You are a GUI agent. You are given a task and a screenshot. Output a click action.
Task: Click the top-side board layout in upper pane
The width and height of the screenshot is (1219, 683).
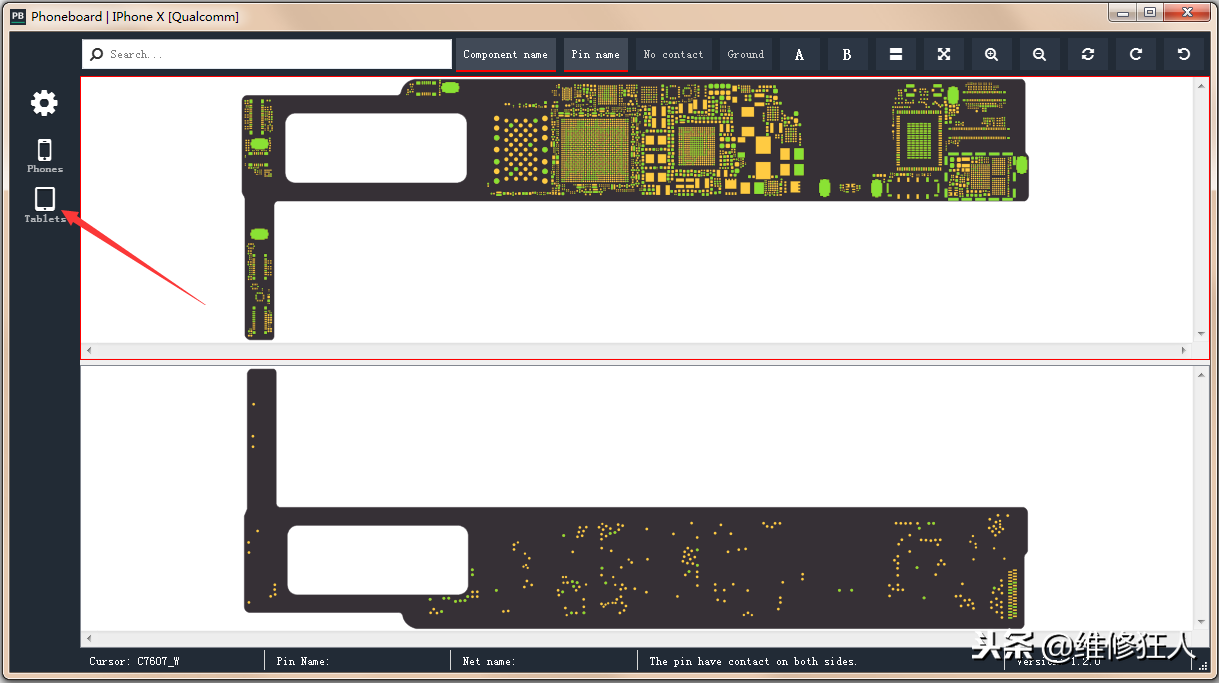pyautogui.click(x=636, y=209)
